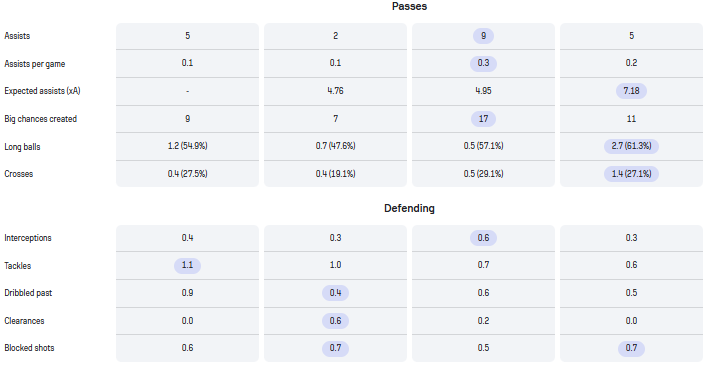Select the highlighted 7.18 expected assists value
The image size is (714, 367).
(x=631, y=91)
